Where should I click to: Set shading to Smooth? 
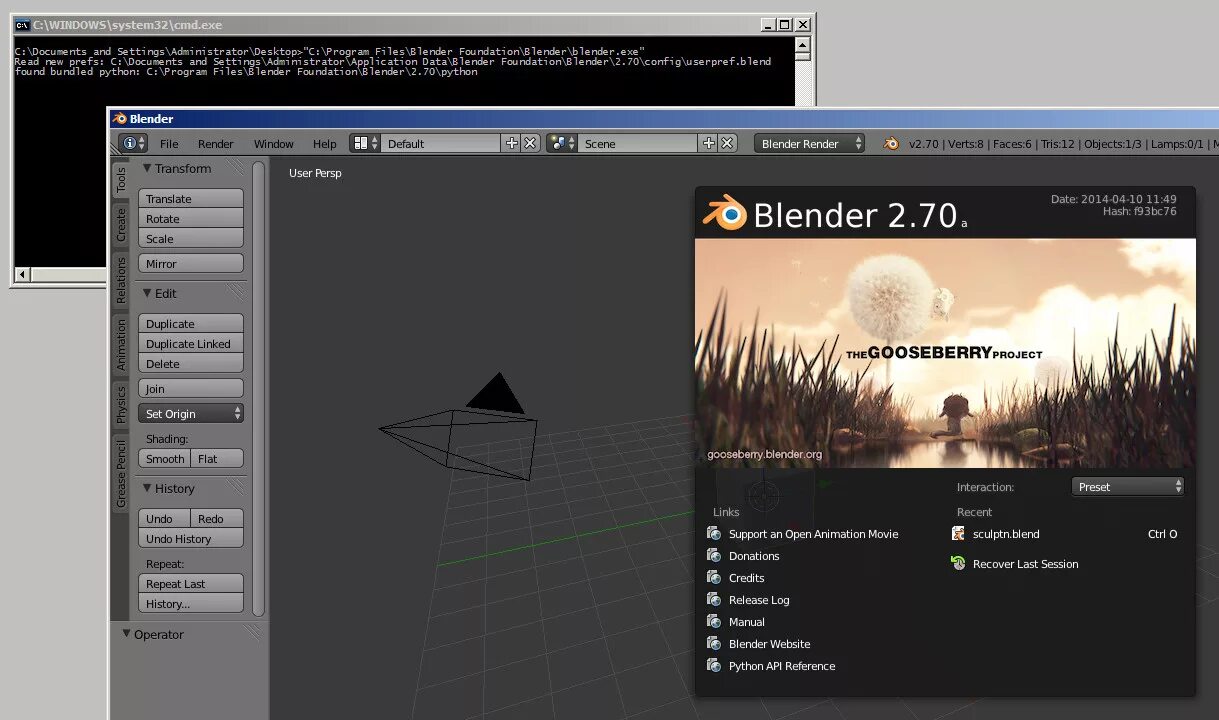pos(164,458)
